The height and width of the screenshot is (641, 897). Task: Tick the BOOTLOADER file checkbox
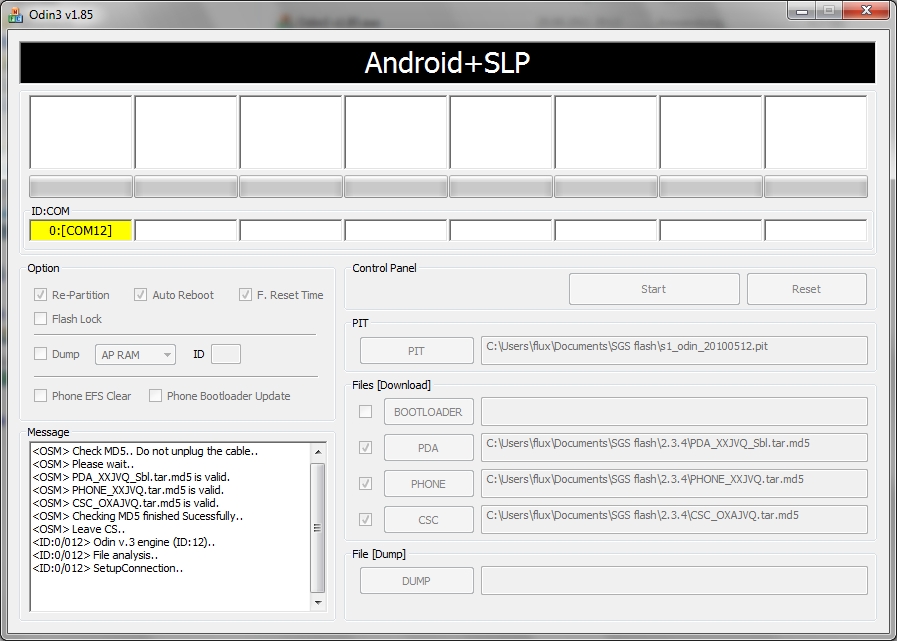[x=365, y=411]
